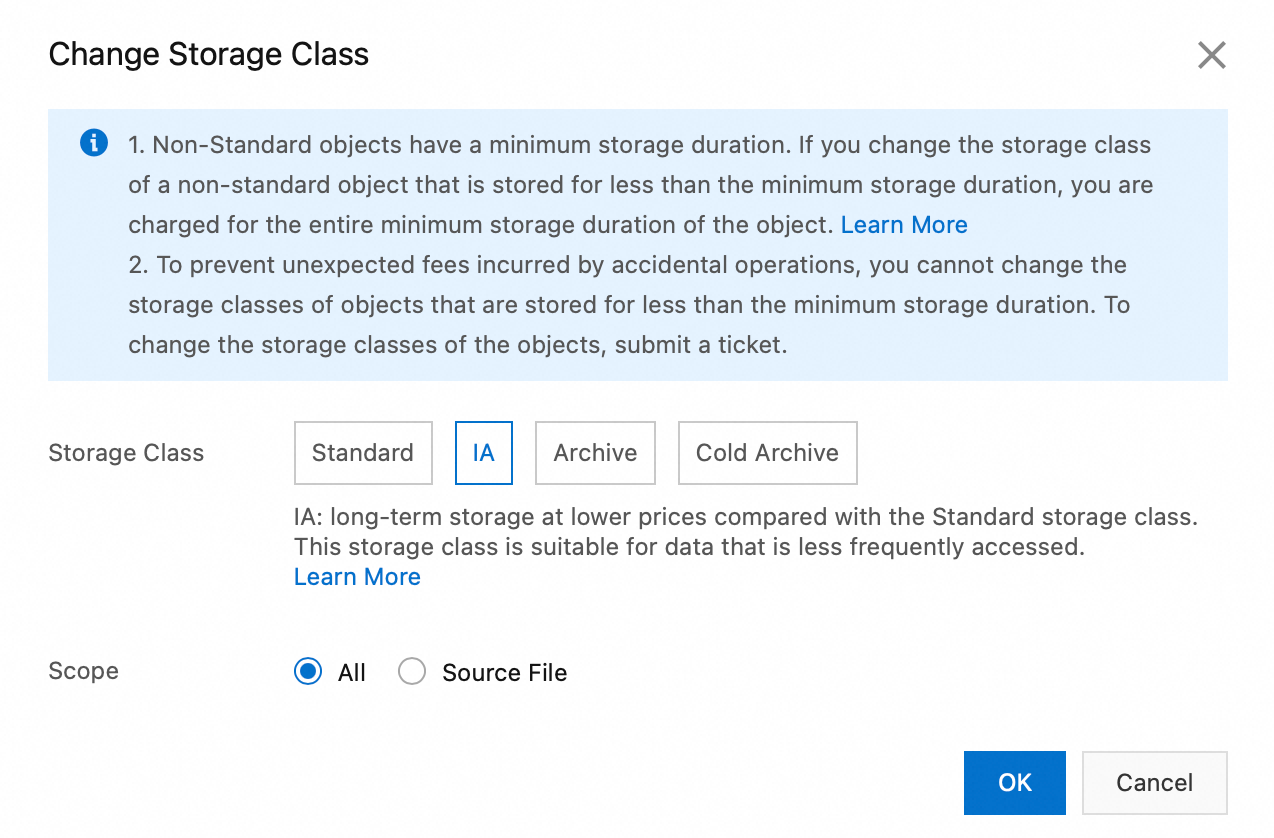Screen dimensions: 1274x838
Task: Close the Change Storage Class dialog
Action: click(x=1211, y=55)
